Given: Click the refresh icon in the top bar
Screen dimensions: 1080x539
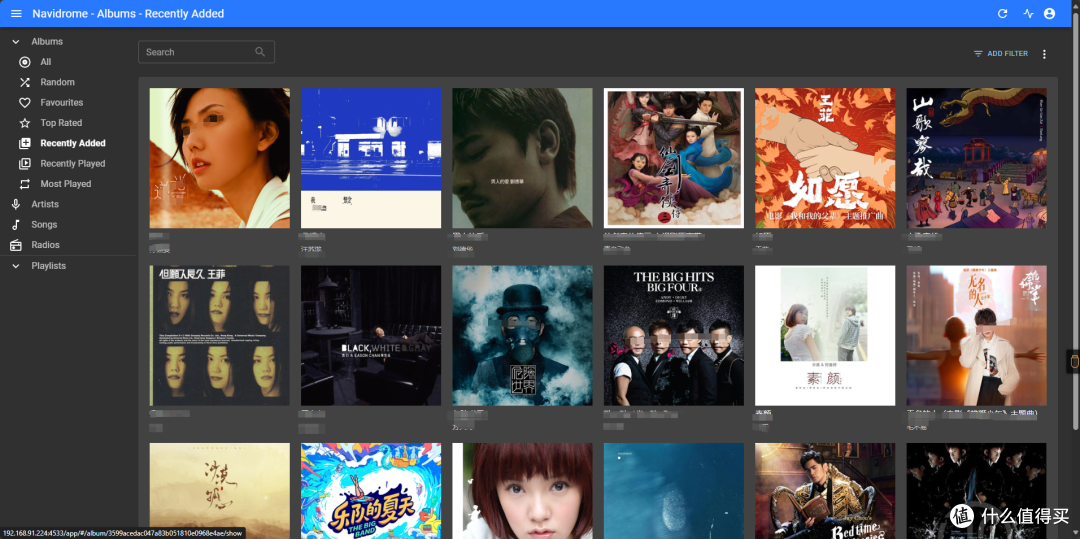Looking at the screenshot, I should [1003, 14].
